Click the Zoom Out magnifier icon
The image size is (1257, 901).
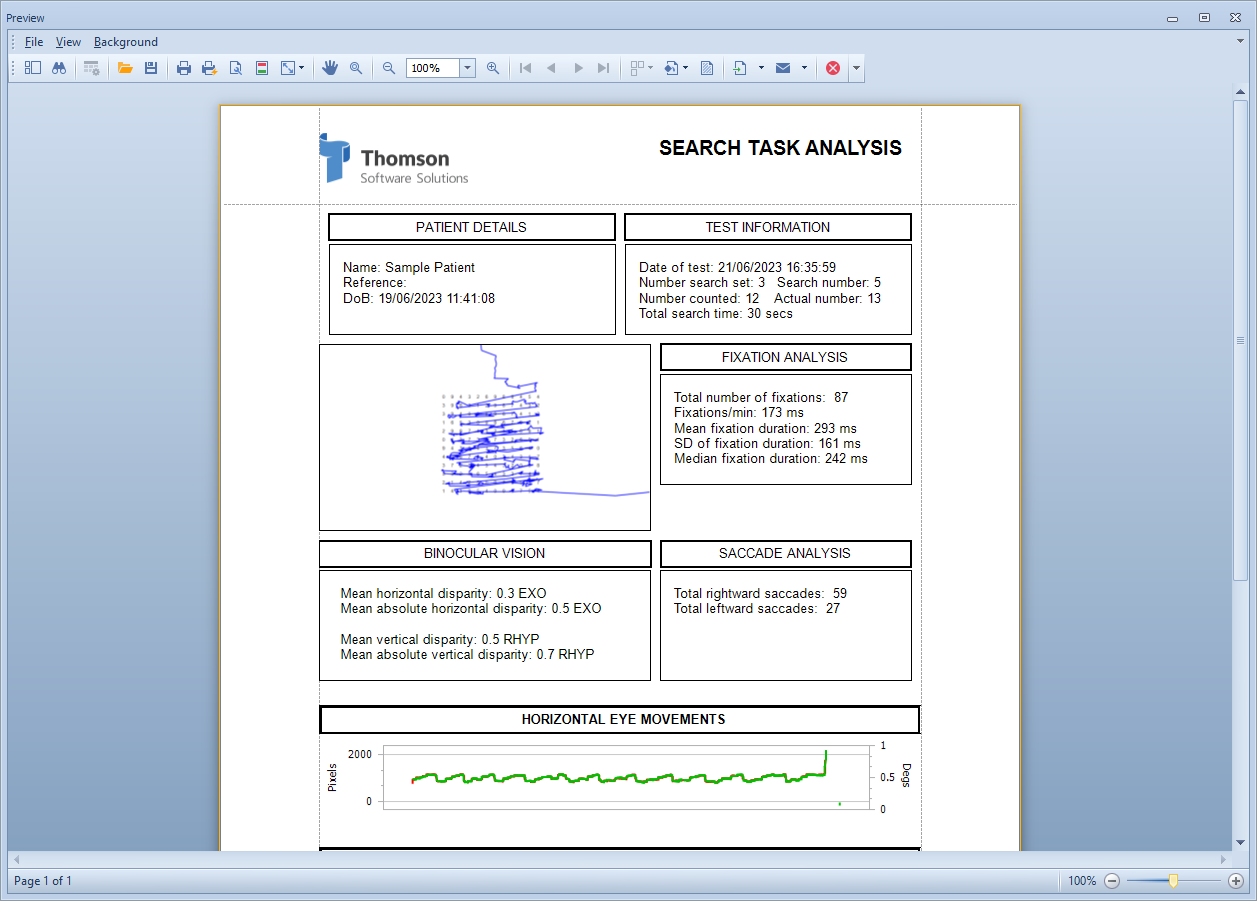click(x=389, y=68)
